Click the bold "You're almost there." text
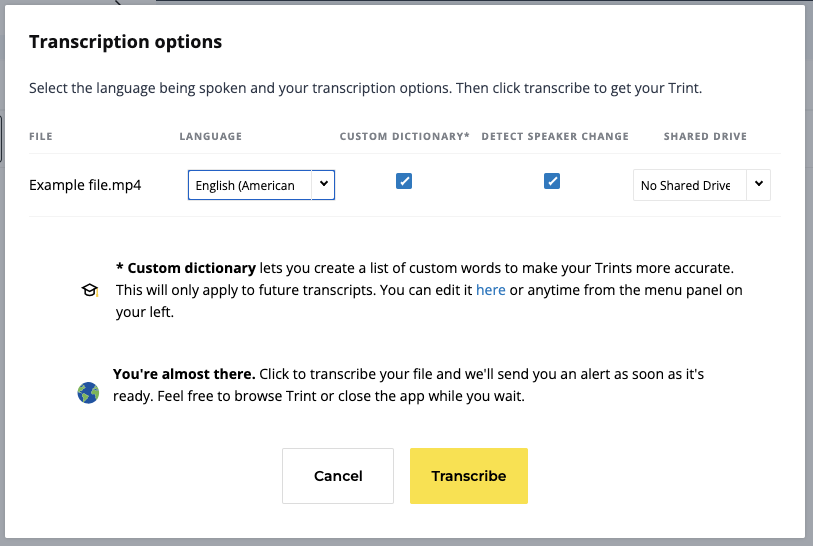813x546 pixels. click(184, 374)
